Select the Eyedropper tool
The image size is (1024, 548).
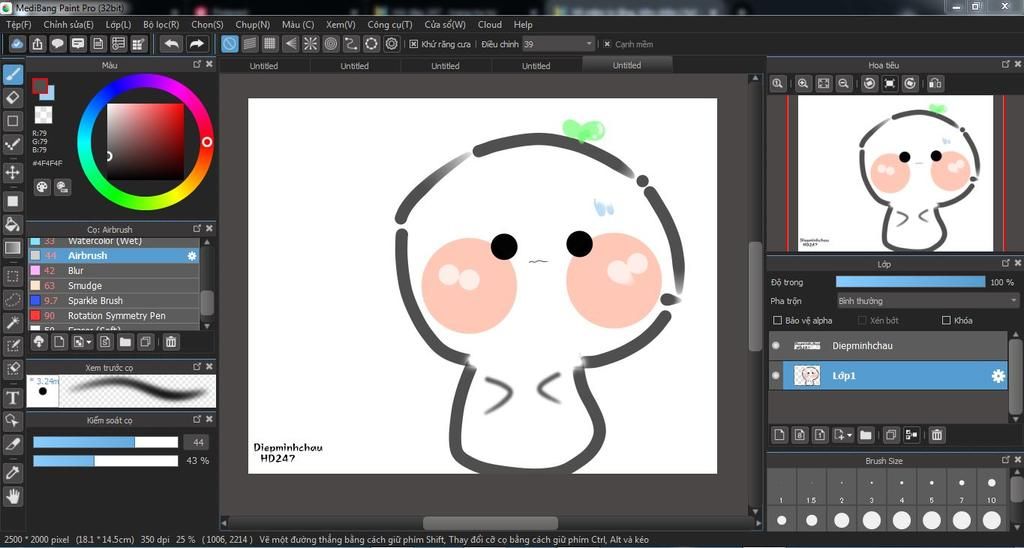pyautogui.click(x=12, y=472)
